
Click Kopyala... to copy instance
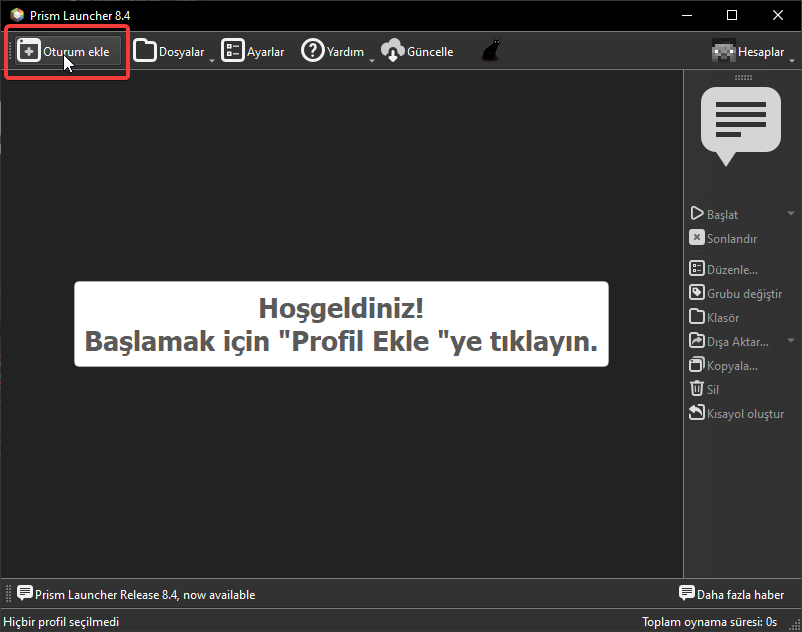[x=724, y=365]
